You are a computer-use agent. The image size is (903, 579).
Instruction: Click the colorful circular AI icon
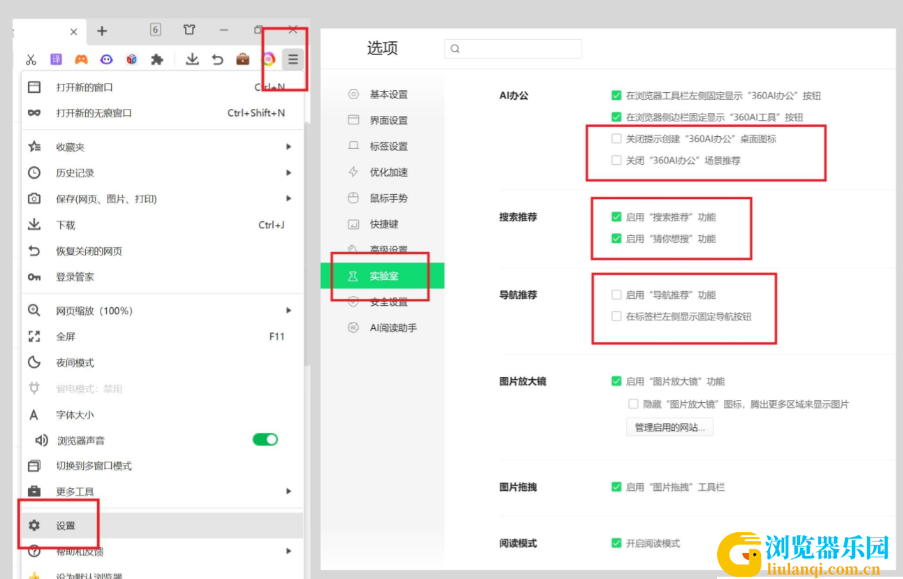pos(268,59)
